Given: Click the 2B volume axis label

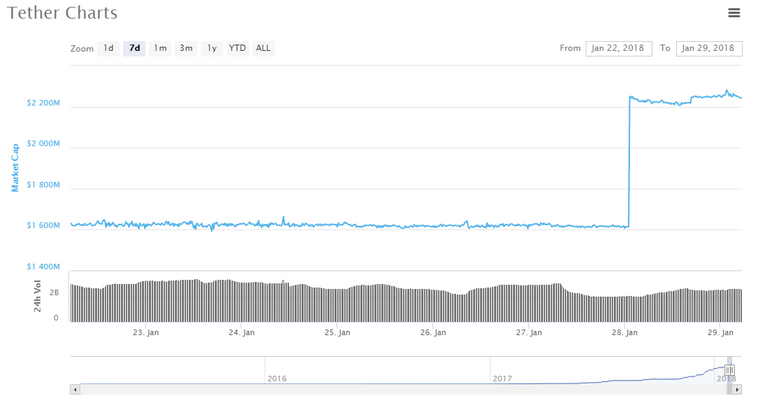Looking at the screenshot, I should click(x=54, y=292).
